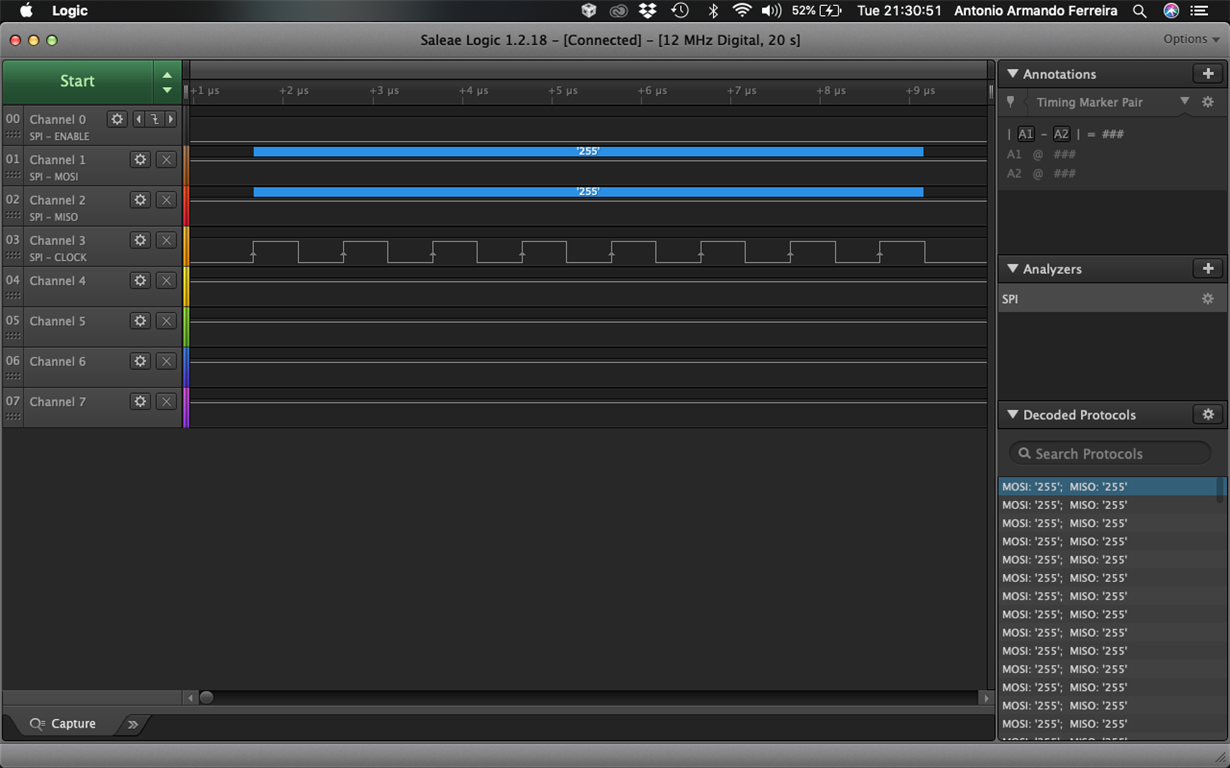Open Channel 0 settings gear

[117, 119]
